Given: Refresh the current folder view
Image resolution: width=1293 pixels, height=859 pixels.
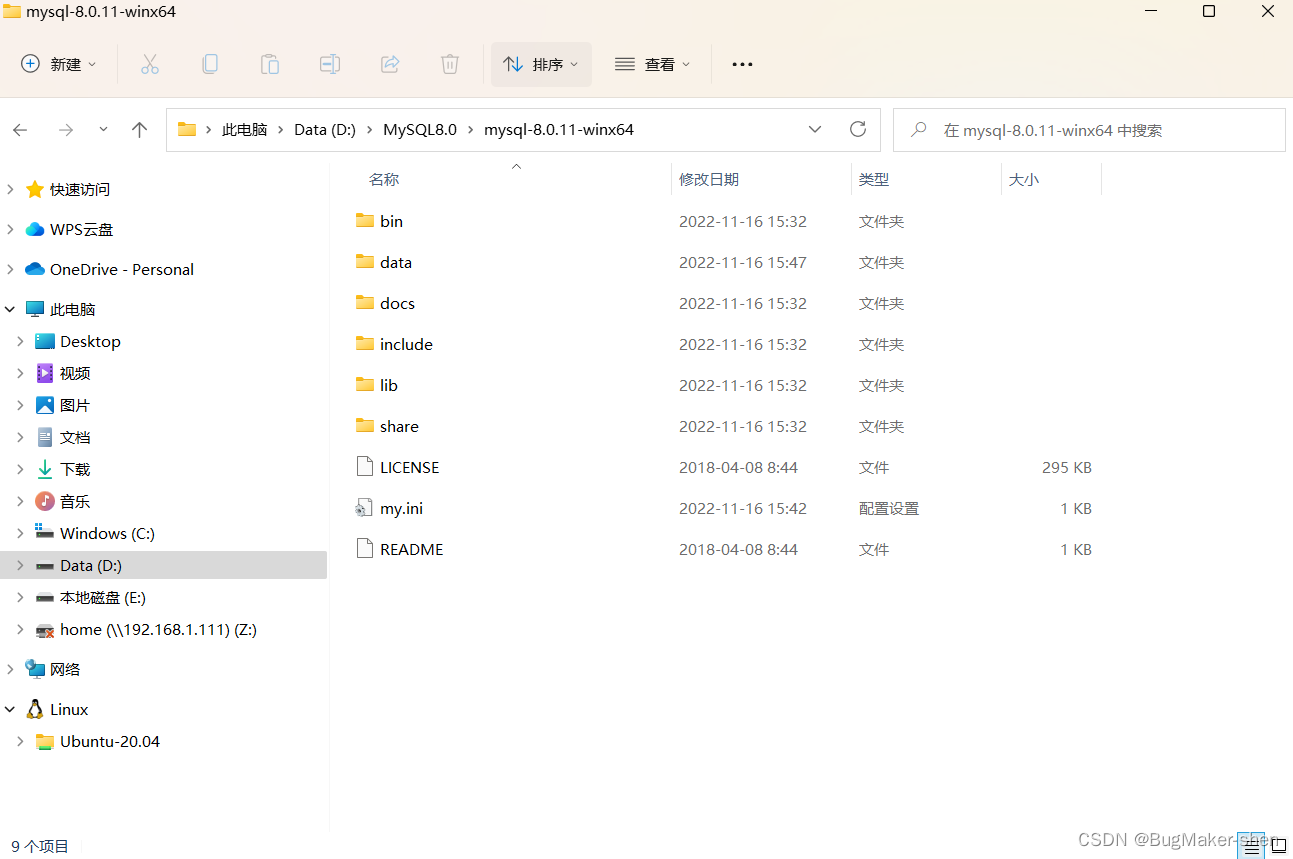Looking at the screenshot, I should click(x=857, y=129).
